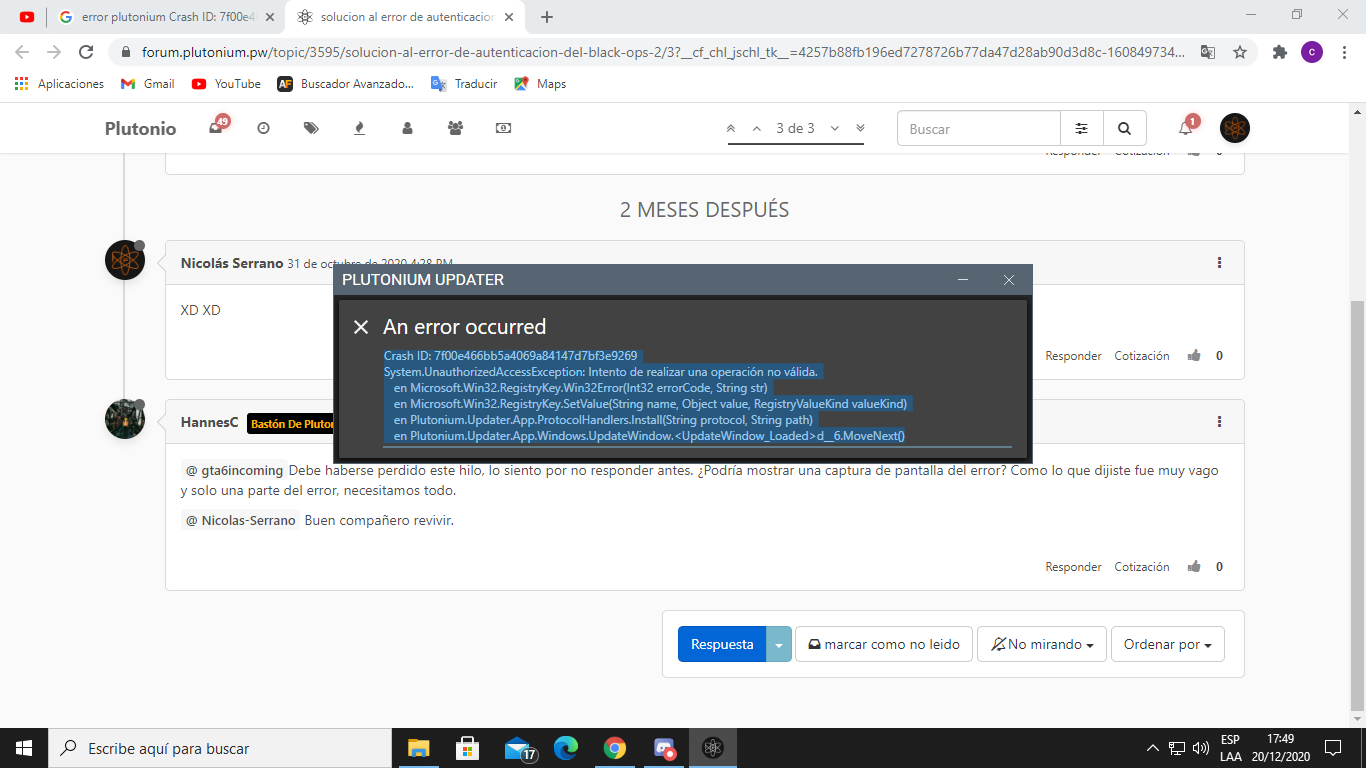Translate this page icon in address bar
This screenshot has height=768, width=1366.
1208,52
